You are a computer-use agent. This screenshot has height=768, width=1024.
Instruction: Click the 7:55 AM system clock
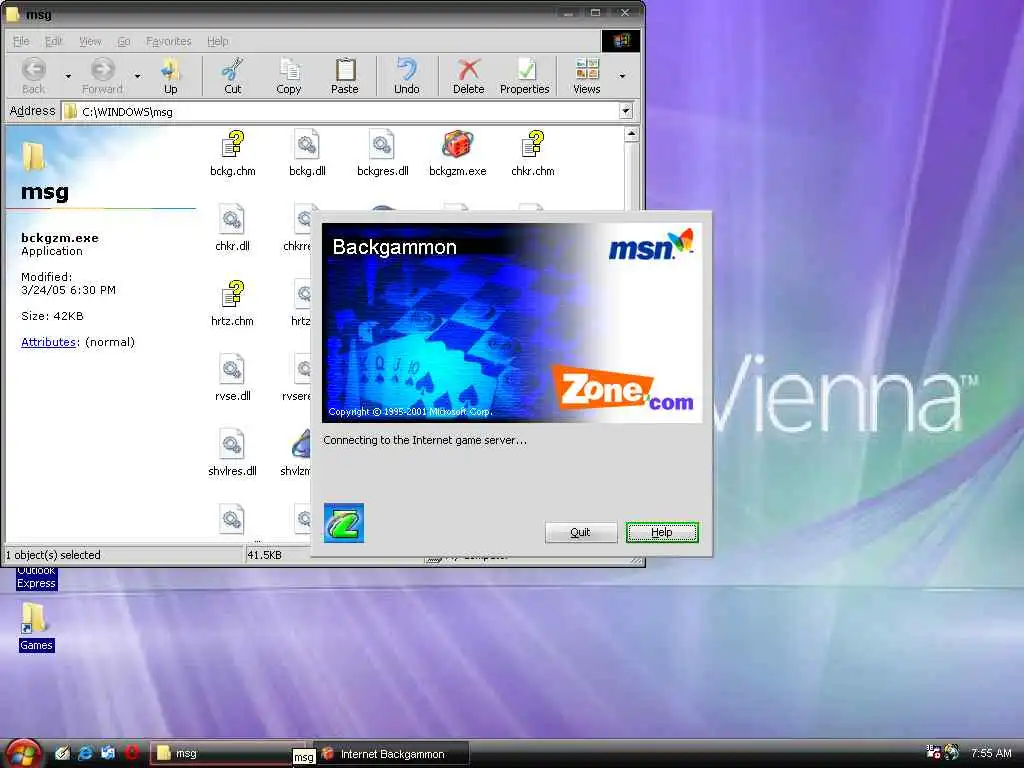(991, 753)
